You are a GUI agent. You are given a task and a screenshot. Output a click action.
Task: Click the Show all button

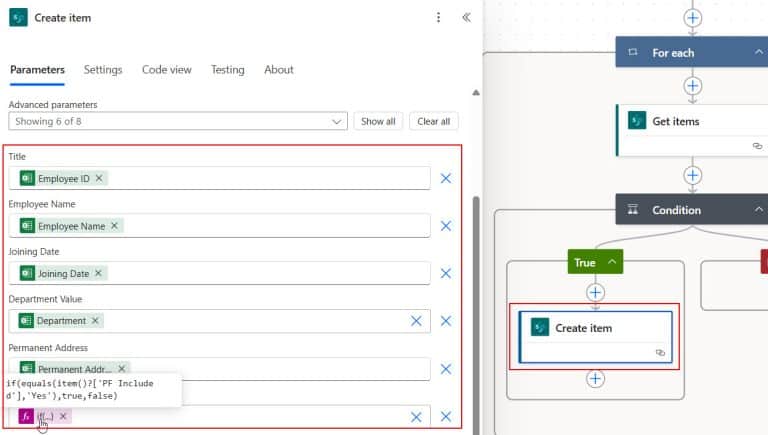tap(378, 121)
